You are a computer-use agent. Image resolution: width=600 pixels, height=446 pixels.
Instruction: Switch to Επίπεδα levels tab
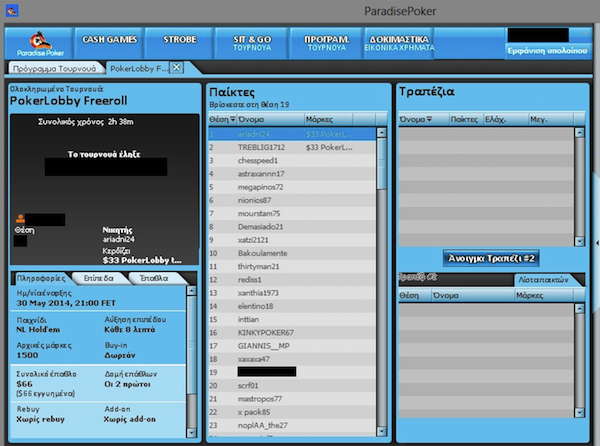tap(99, 278)
